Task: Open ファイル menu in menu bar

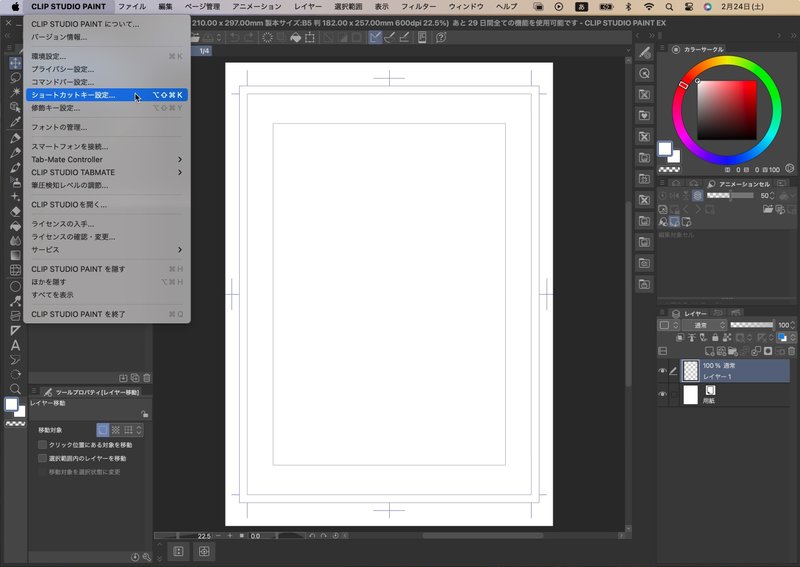Action: [x=132, y=7]
